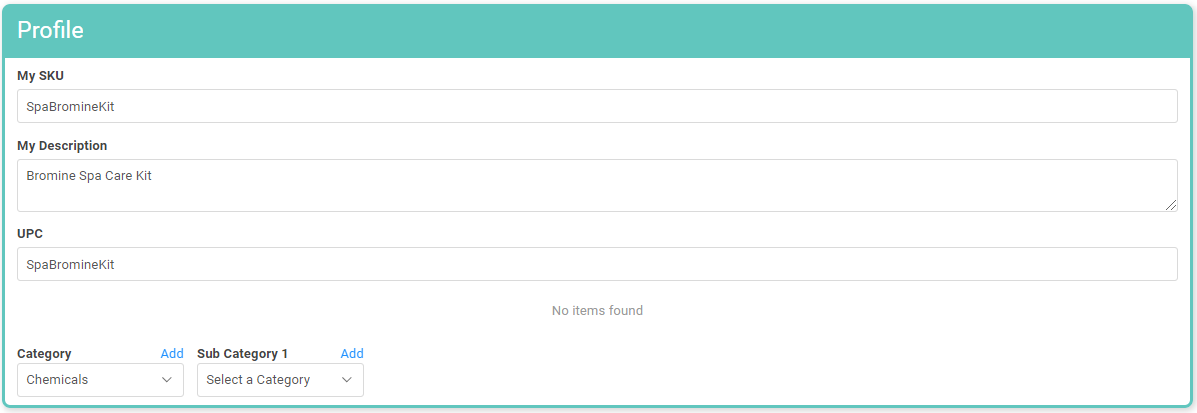Click the Sub Category 1 chevron arrow
Screen dimensions: 1197x413
tap(347, 380)
